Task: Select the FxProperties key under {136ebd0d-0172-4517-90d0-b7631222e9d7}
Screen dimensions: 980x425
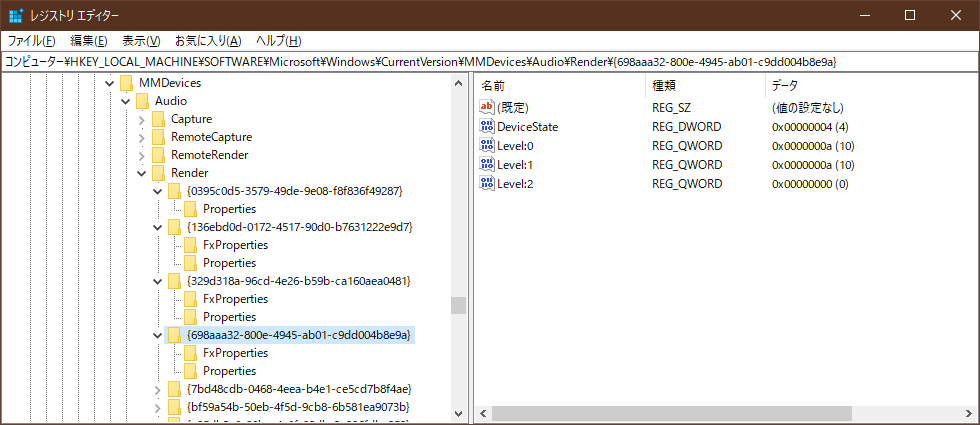Action: [x=235, y=245]
